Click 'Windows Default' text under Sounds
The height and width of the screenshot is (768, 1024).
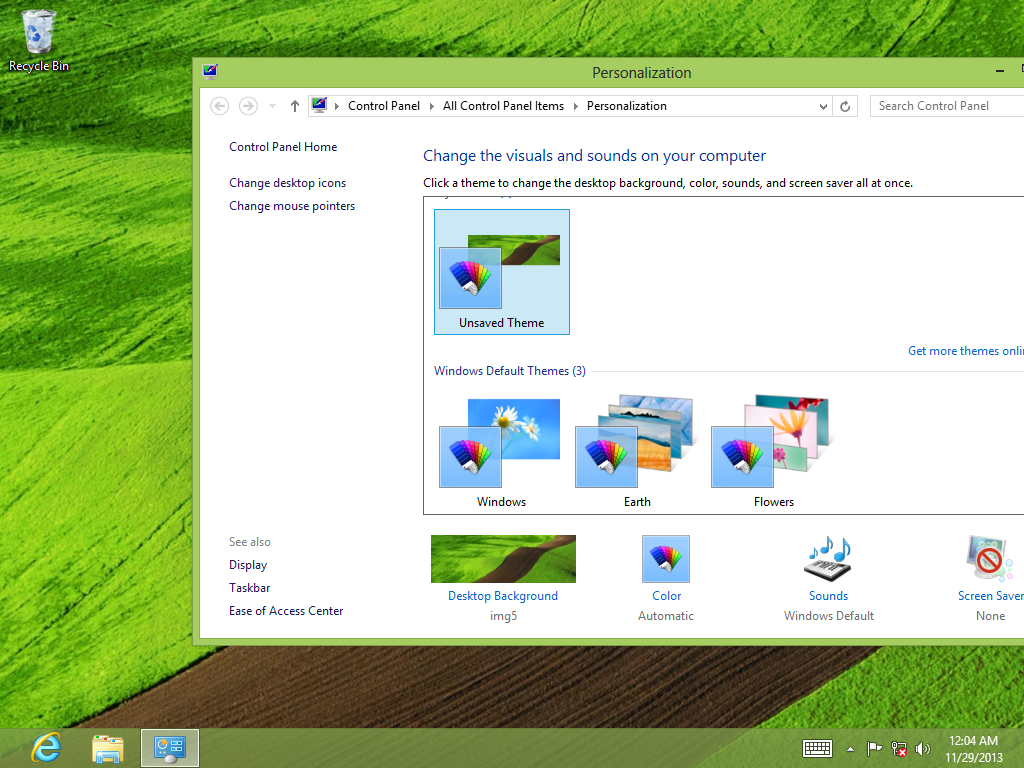point(829,616)
